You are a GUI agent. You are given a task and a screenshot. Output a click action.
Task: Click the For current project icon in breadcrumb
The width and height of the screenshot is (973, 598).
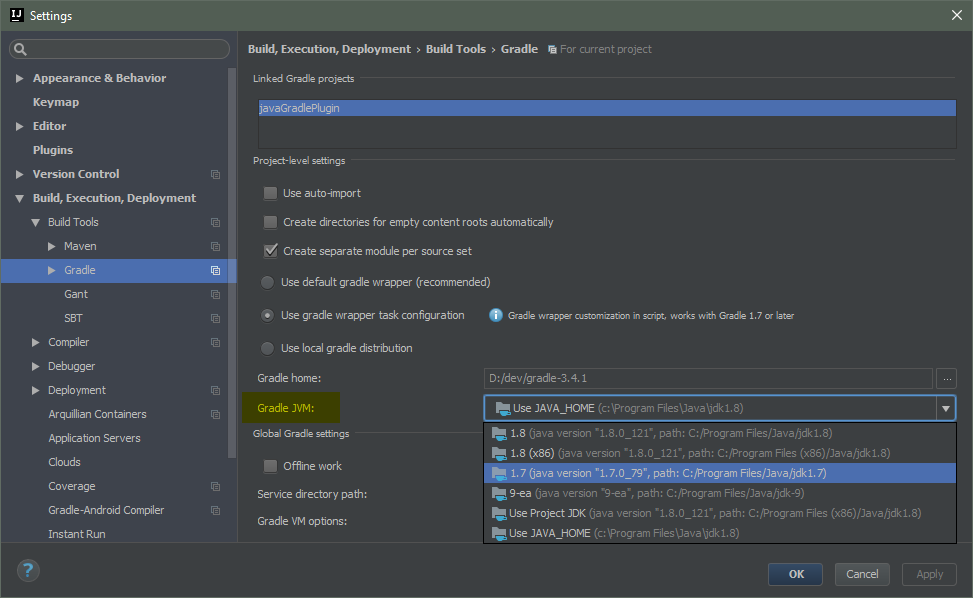click(552, 50)
